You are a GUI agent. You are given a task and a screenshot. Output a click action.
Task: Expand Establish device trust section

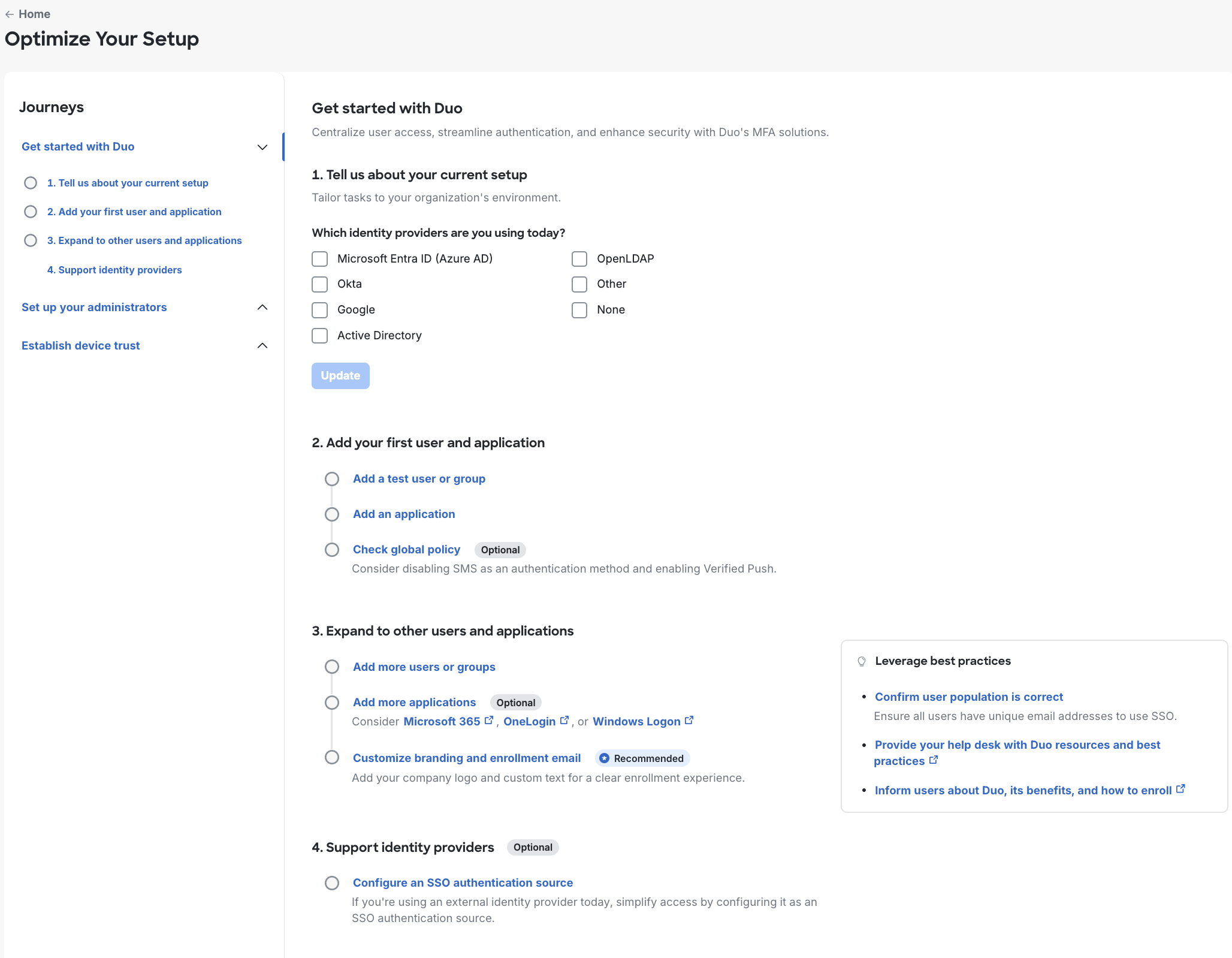[262, 346]
